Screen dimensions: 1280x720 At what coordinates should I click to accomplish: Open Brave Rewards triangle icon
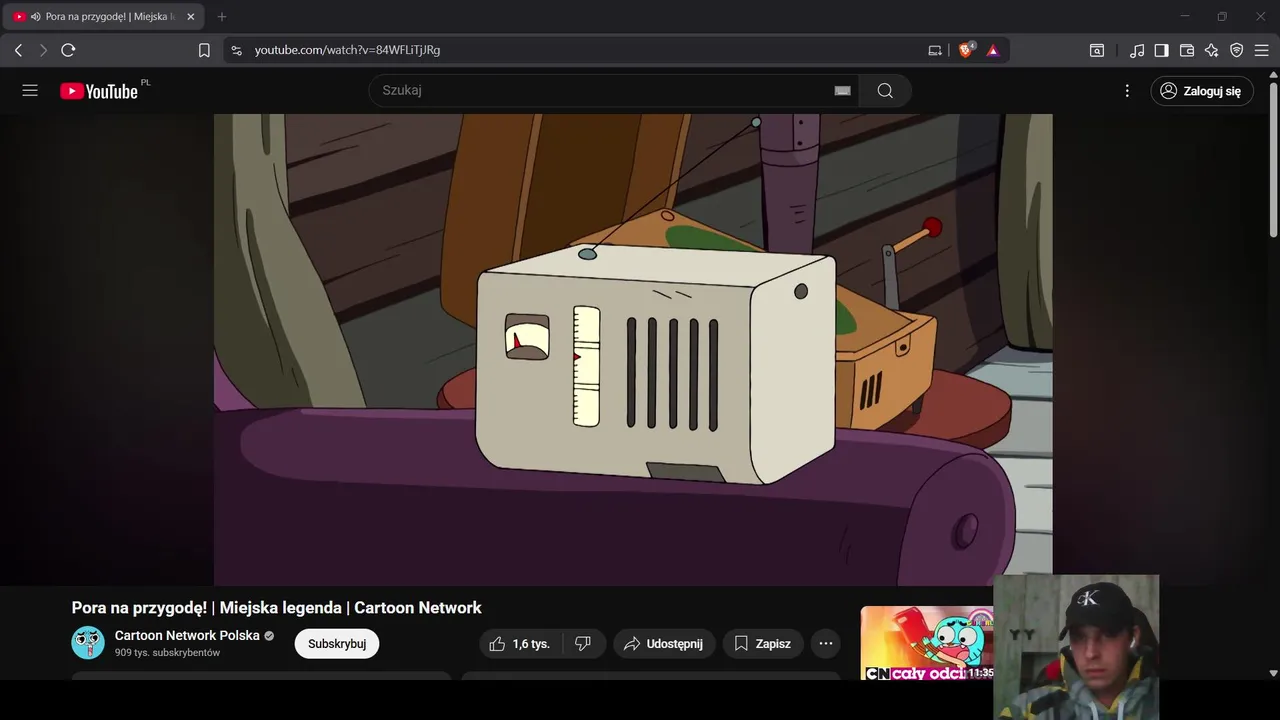993,50
